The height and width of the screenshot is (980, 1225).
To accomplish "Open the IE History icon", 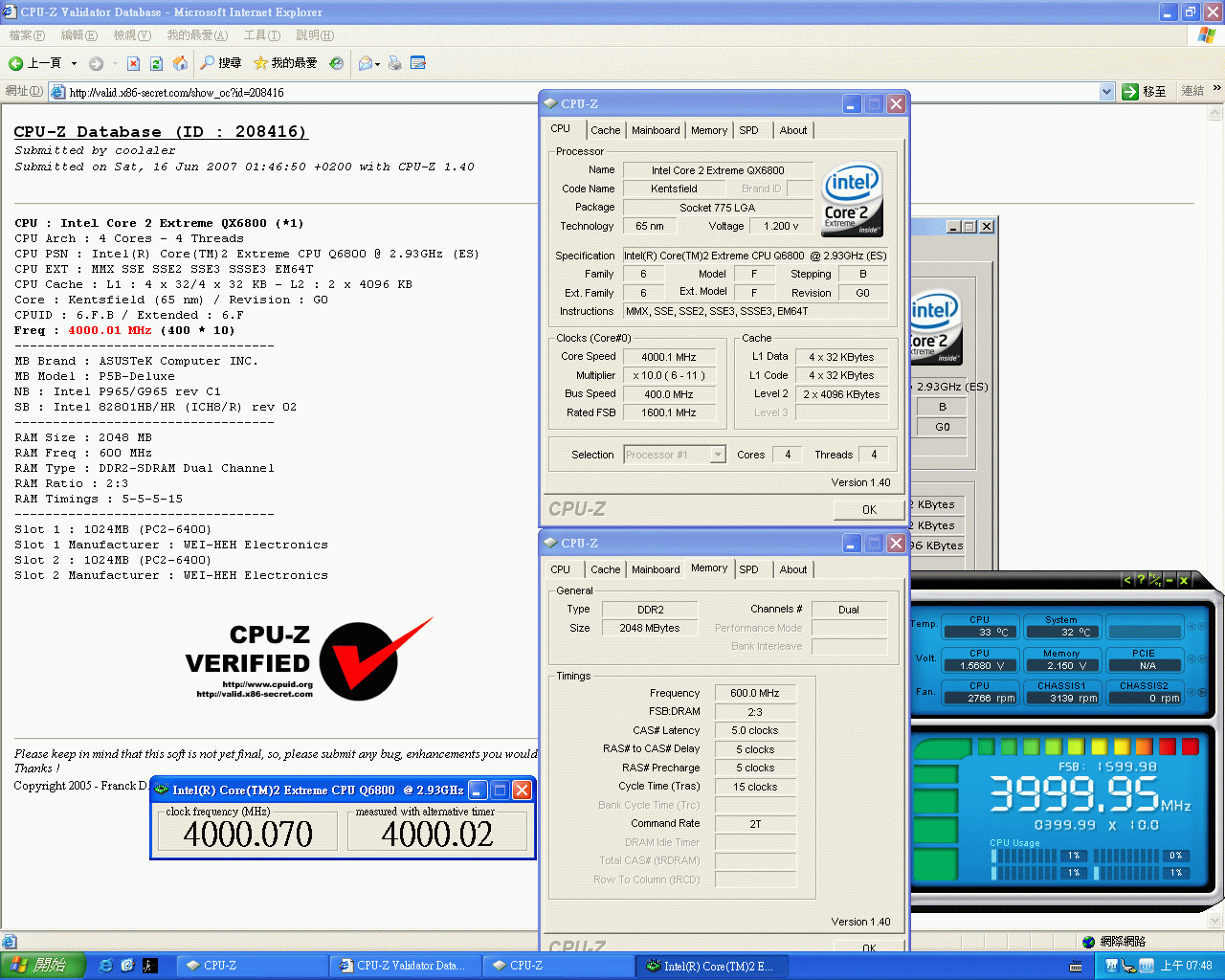I will click(x=336, y=63).
